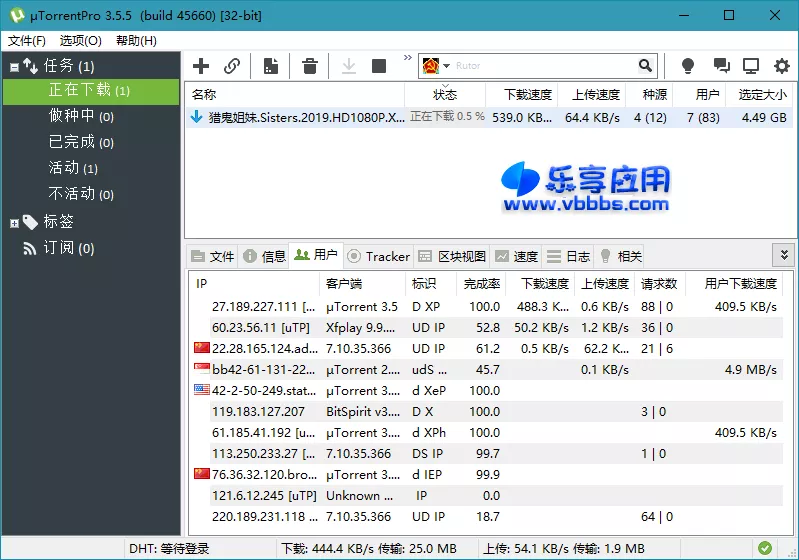Click China flag beside 22.28.165.124
The image size is (799, 560).
[x=202, y=348]
